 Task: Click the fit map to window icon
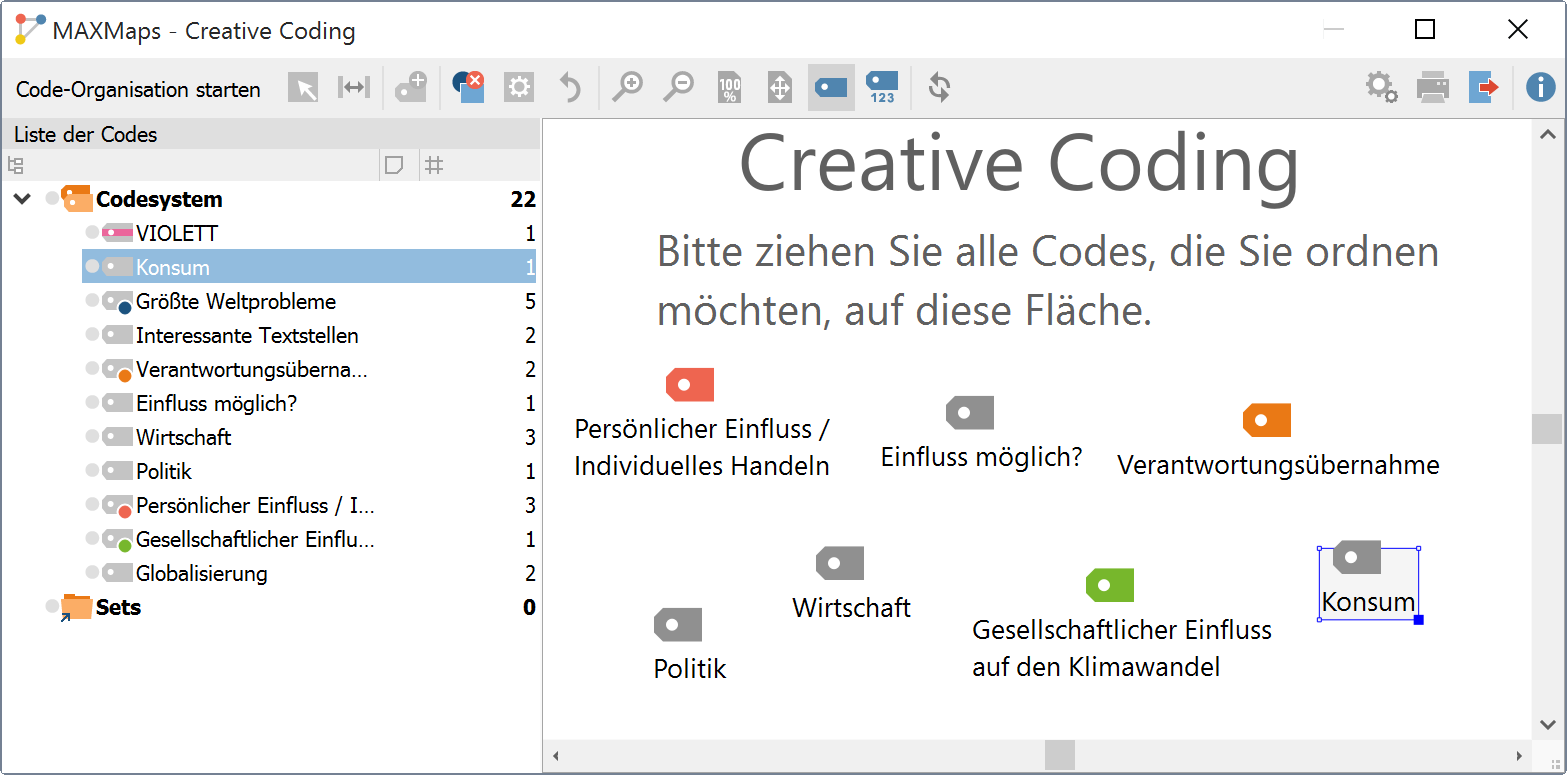[x=780, y=88]
